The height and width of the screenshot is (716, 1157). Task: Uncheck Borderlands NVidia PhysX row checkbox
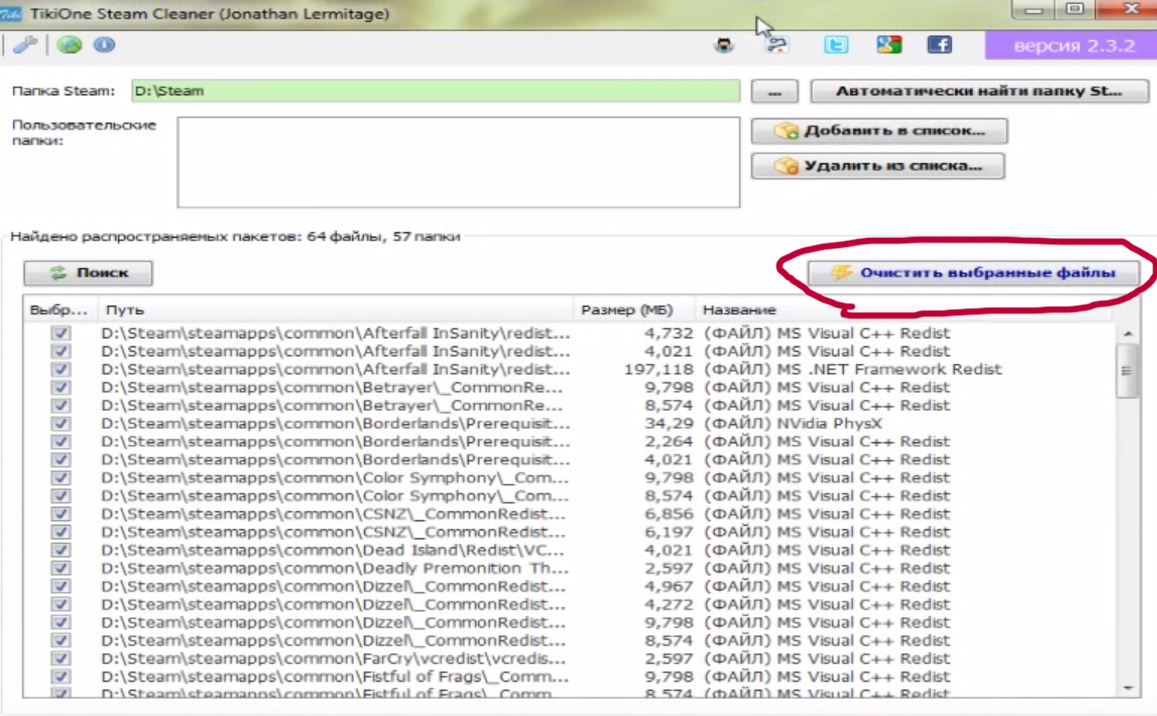point(61,424)
